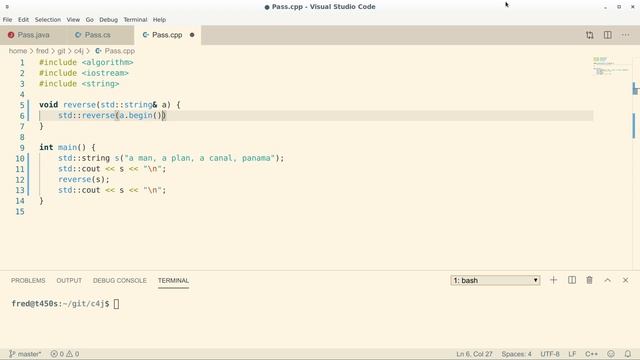The height and width of the screenshot is (360, 640).
Task: Switch to the Pass.java tab
Action: click(33, 35)
